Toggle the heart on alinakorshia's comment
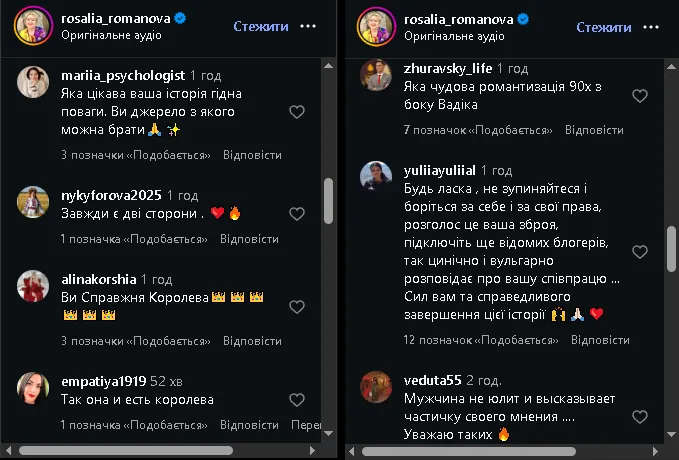This screenshot has height=460, width=679. point(297,307)
